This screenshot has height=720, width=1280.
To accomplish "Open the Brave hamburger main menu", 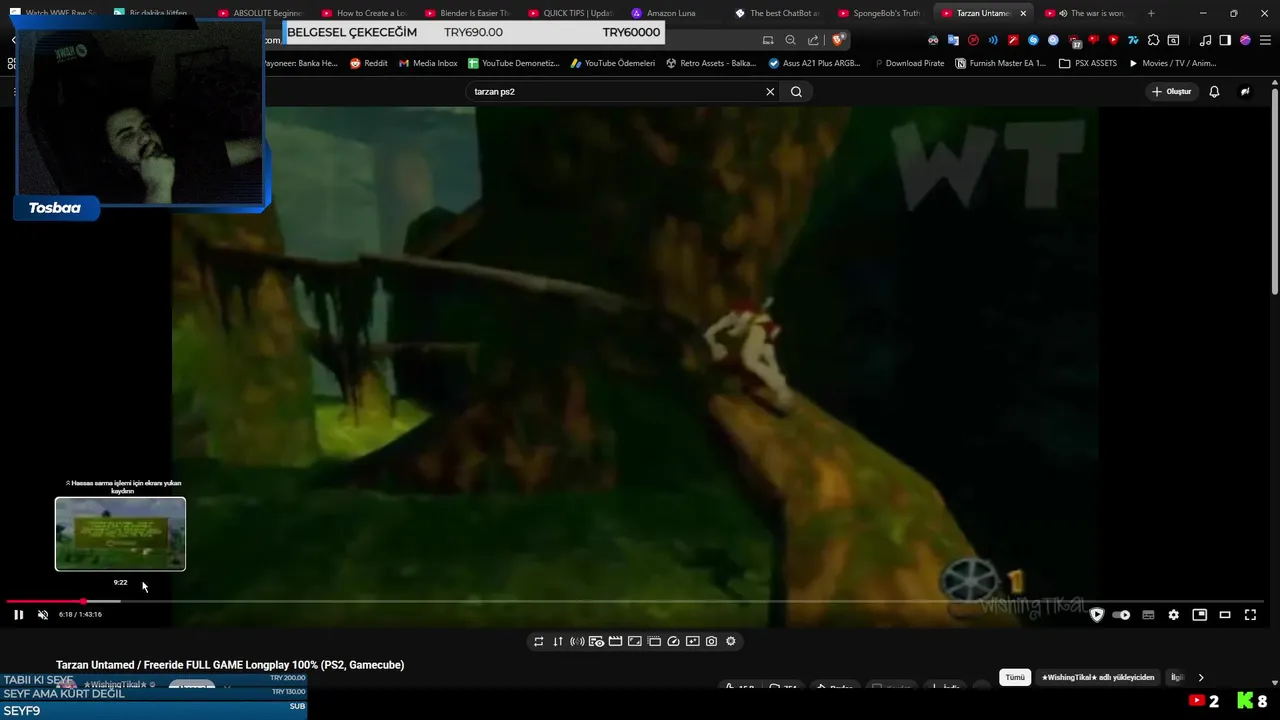I will pos(1265,40).
